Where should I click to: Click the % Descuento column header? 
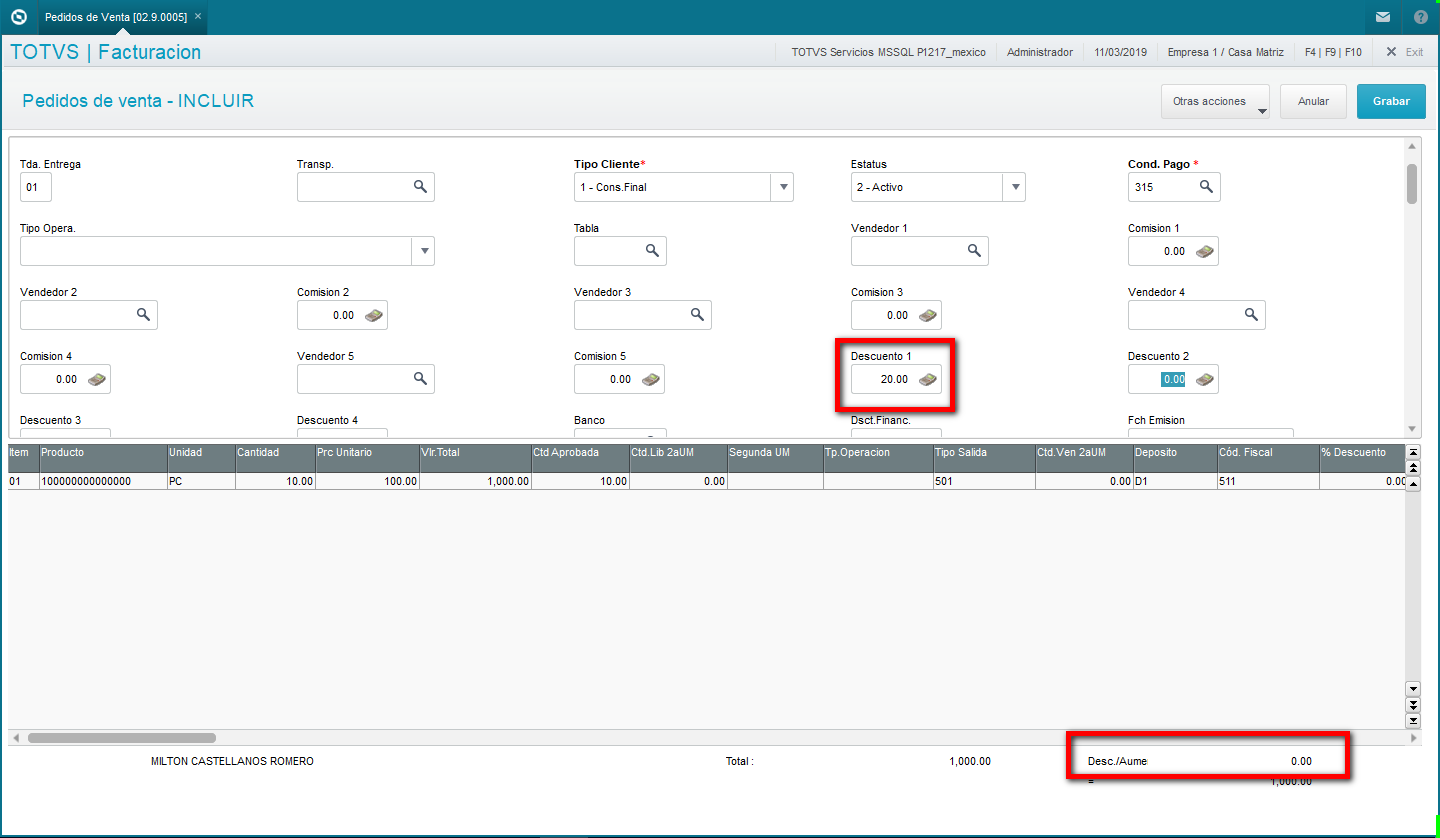coord(1362,457)
